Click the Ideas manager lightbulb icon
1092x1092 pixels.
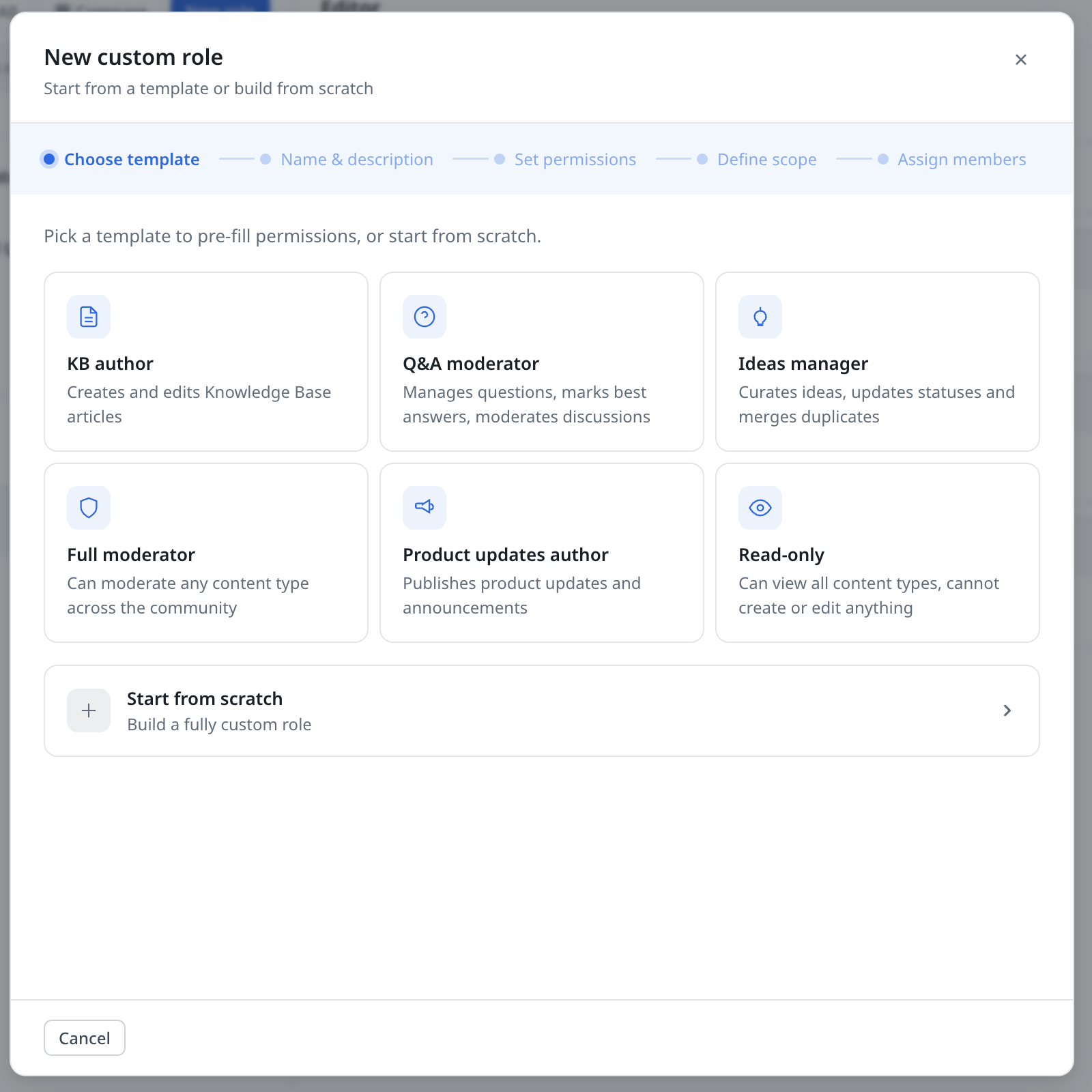760,317
